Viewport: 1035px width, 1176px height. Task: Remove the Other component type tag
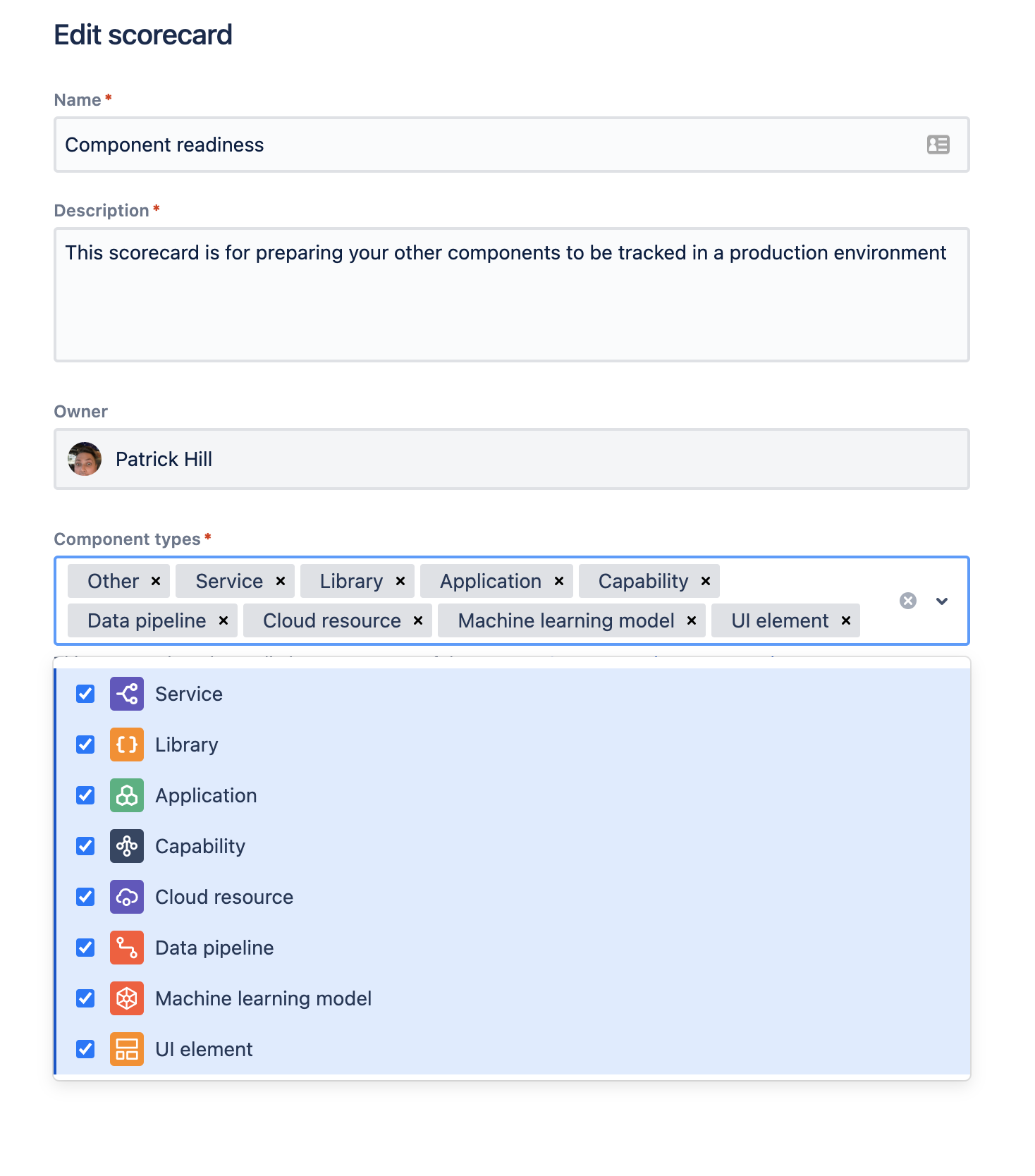(x=155, y=581)
